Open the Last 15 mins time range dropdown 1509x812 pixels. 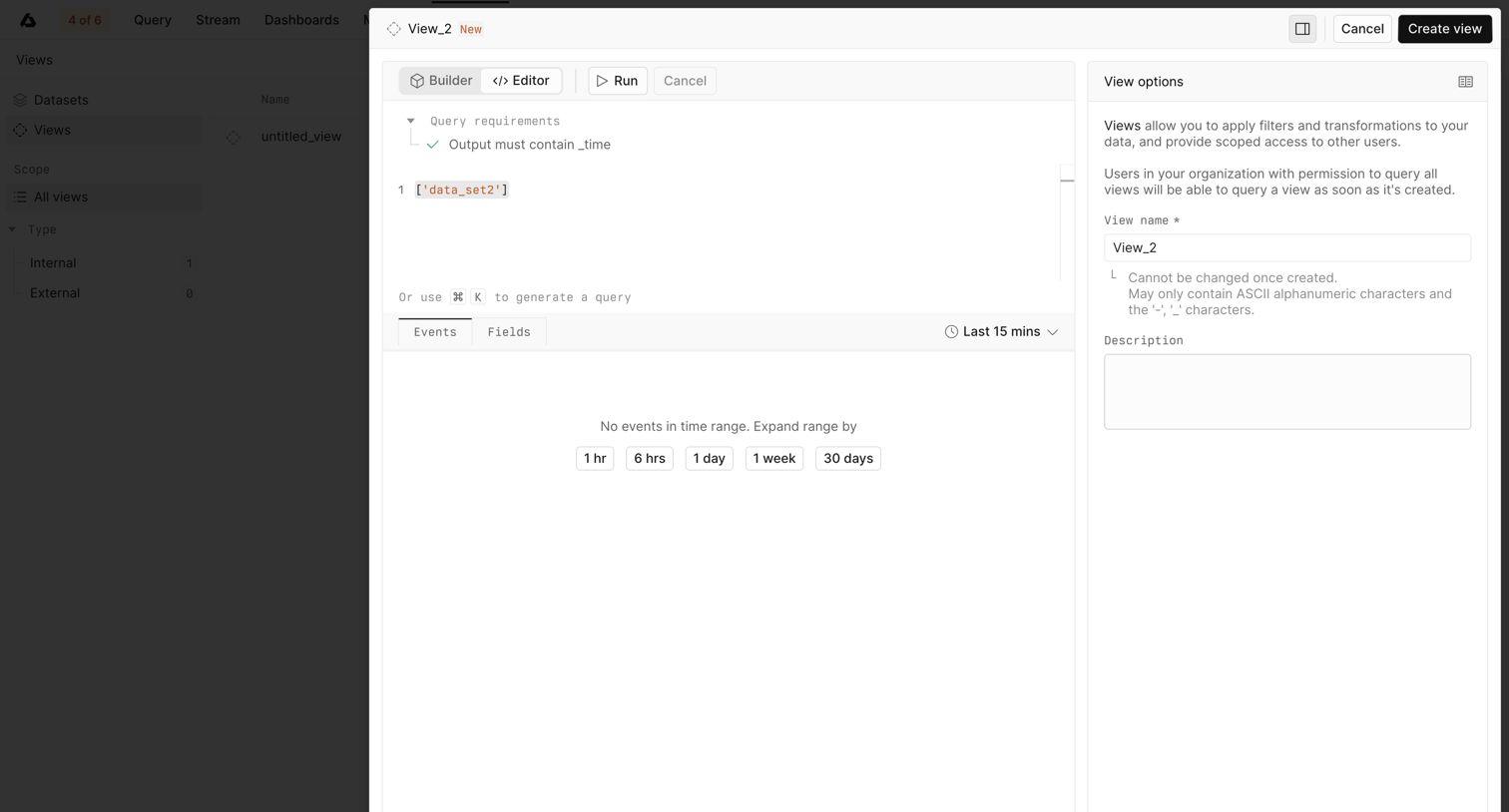pyautogui.click(x=1001, y=332)
